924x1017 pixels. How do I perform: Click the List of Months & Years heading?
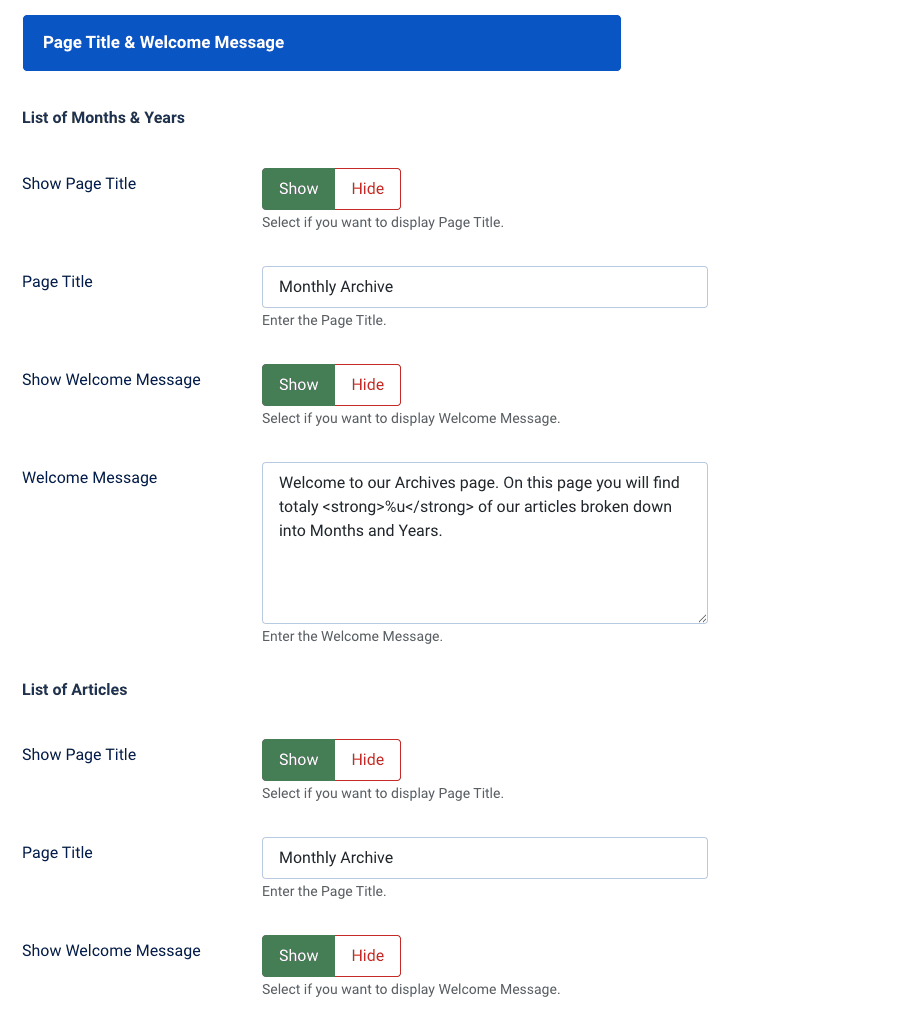[103, 118]
